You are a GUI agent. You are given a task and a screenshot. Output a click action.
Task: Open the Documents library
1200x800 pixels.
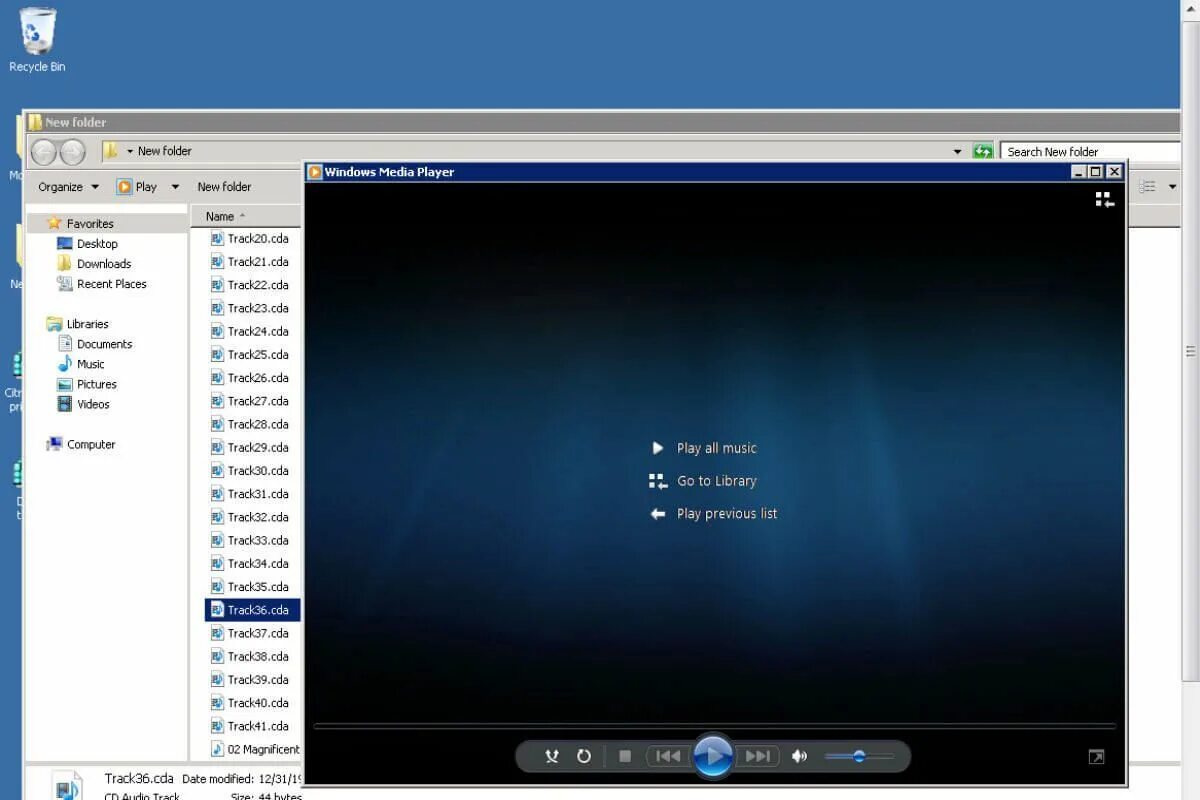94,344
